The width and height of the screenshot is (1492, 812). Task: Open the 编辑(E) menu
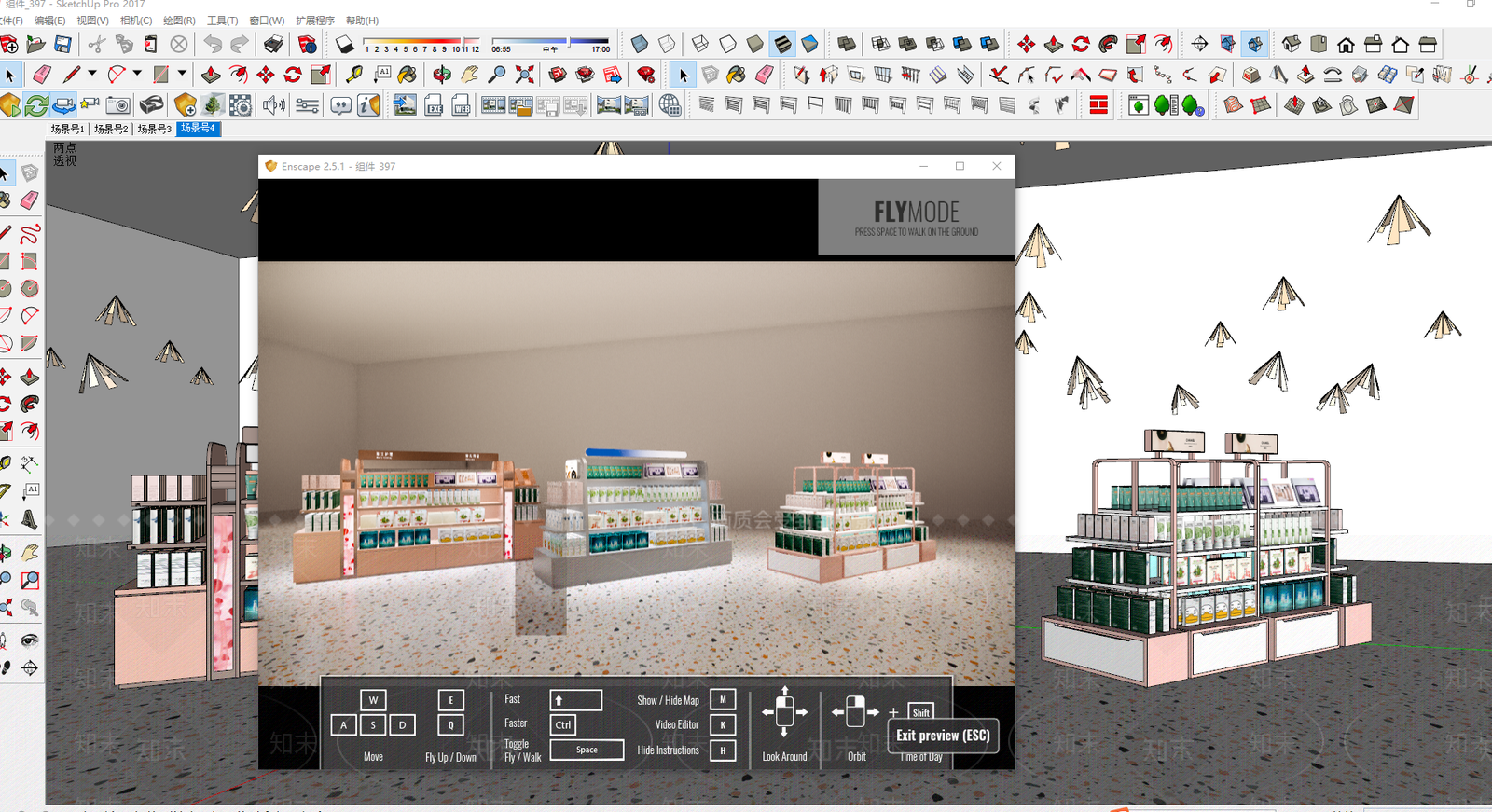[x=49, y=20]
